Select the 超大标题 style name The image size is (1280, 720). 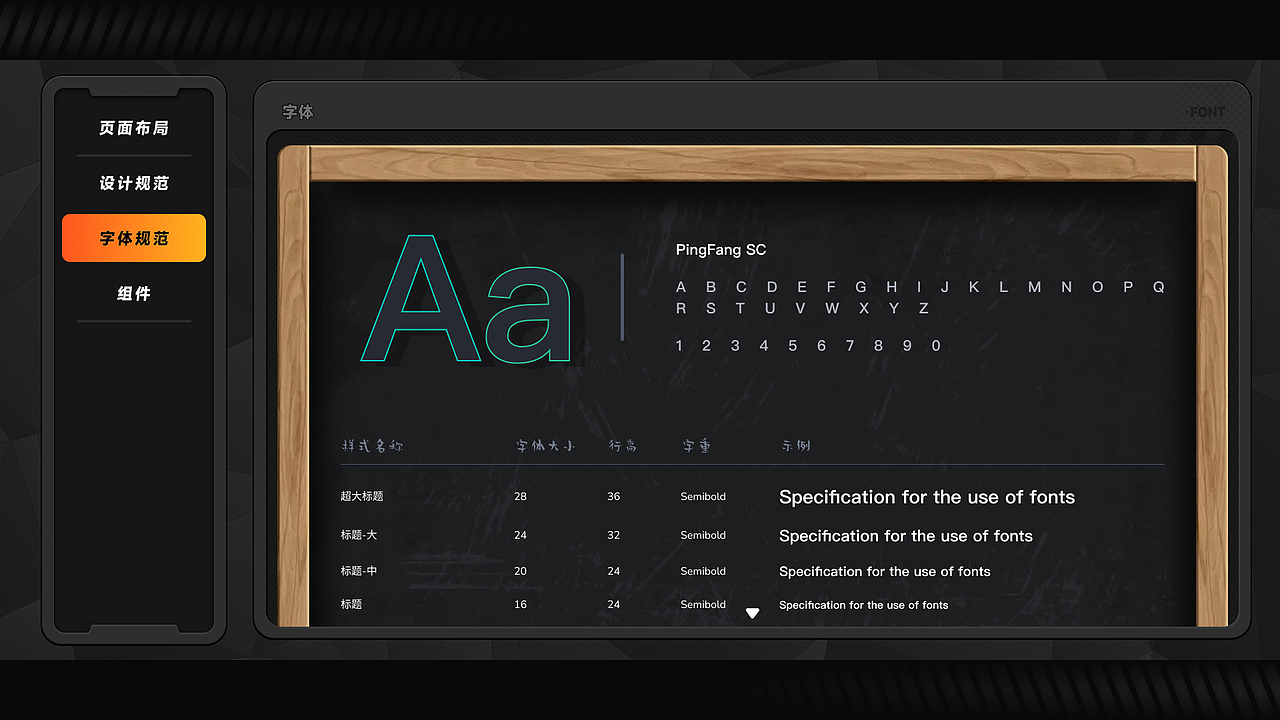pos(362,496)
